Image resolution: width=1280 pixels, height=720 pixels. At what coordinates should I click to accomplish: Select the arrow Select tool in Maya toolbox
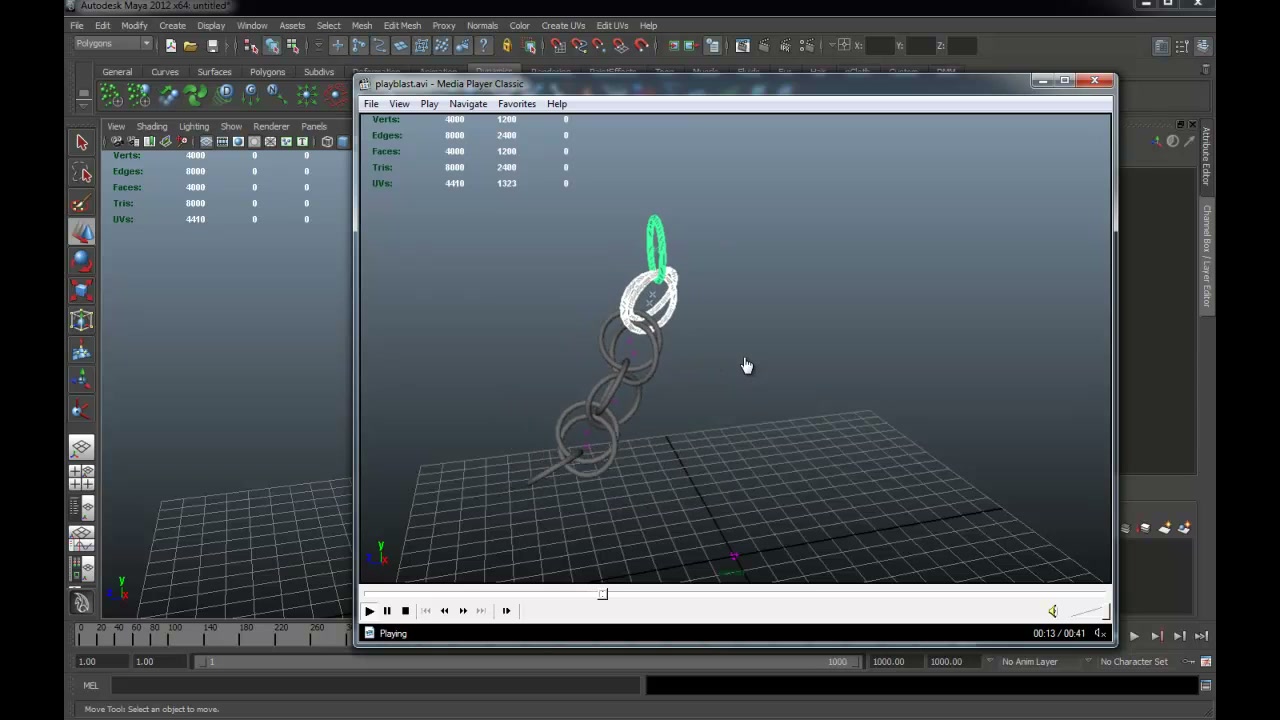[82, 143]
